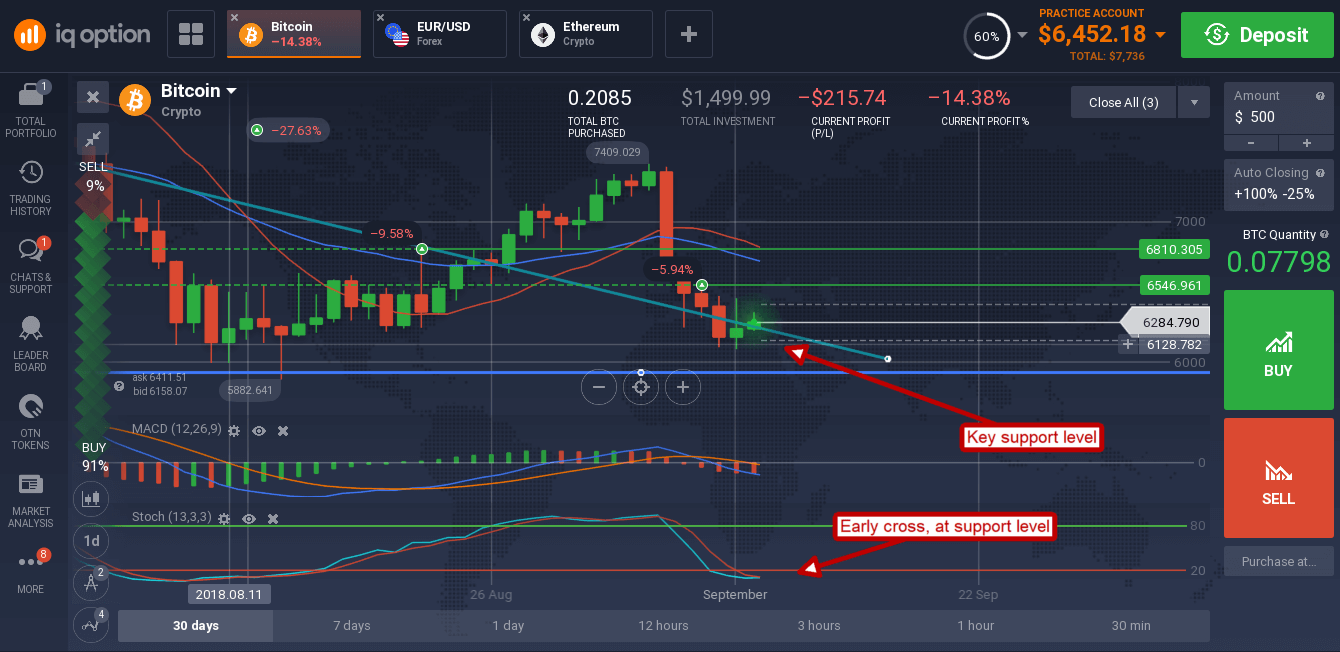Close the EUR/USD asset tab
Image resolution: width=1340 pixels, height=652 pixels.
click(380, 17)
